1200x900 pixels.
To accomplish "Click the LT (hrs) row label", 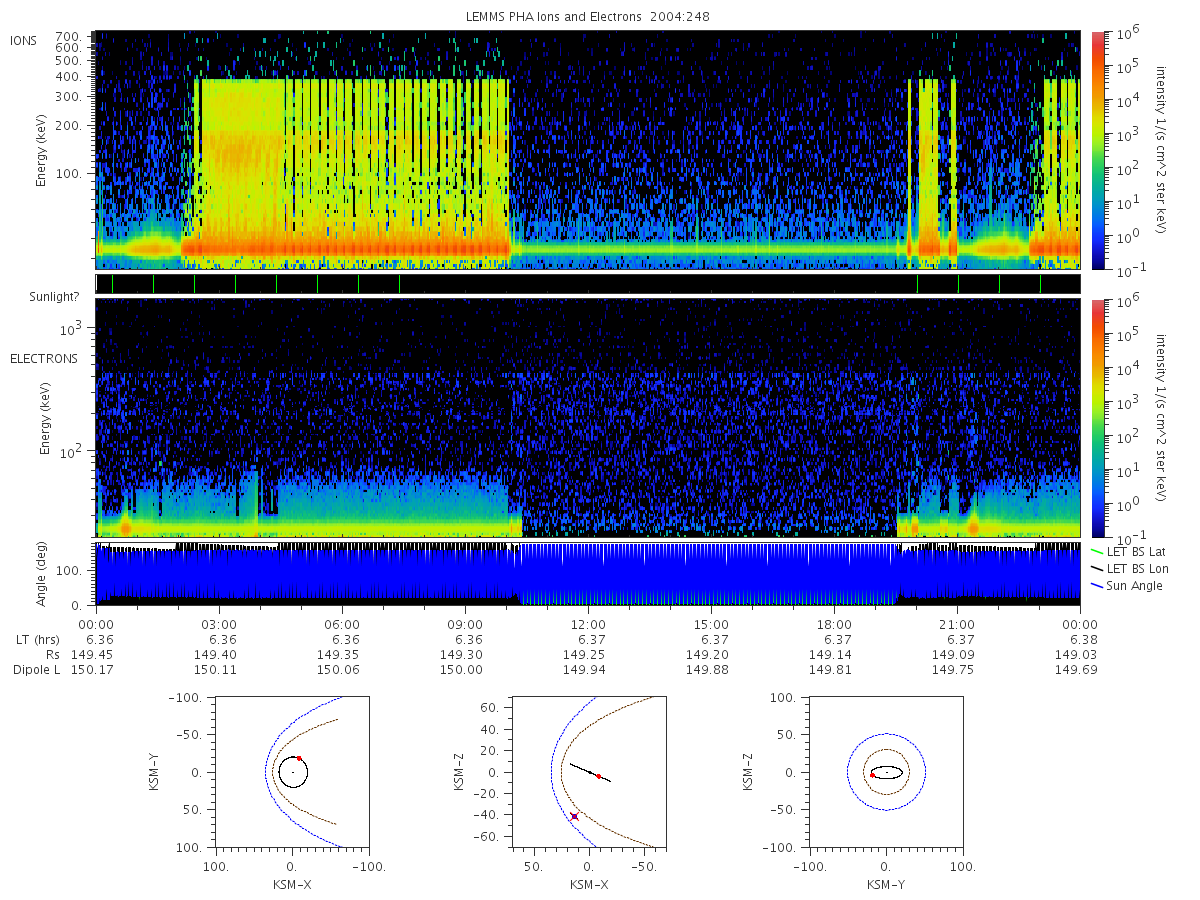I will [37, 639].
